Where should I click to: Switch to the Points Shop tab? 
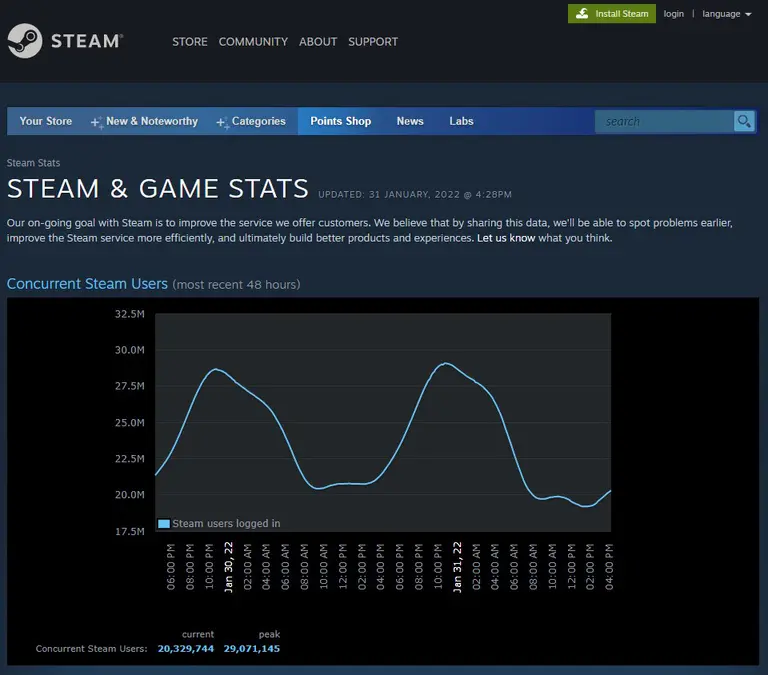tap(340, 121)
